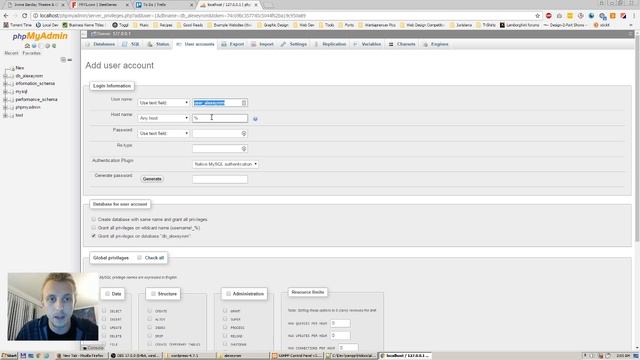Screen dimensions: 640x360
Task: Click the icon inside the Re-type field
Action: 244,149
